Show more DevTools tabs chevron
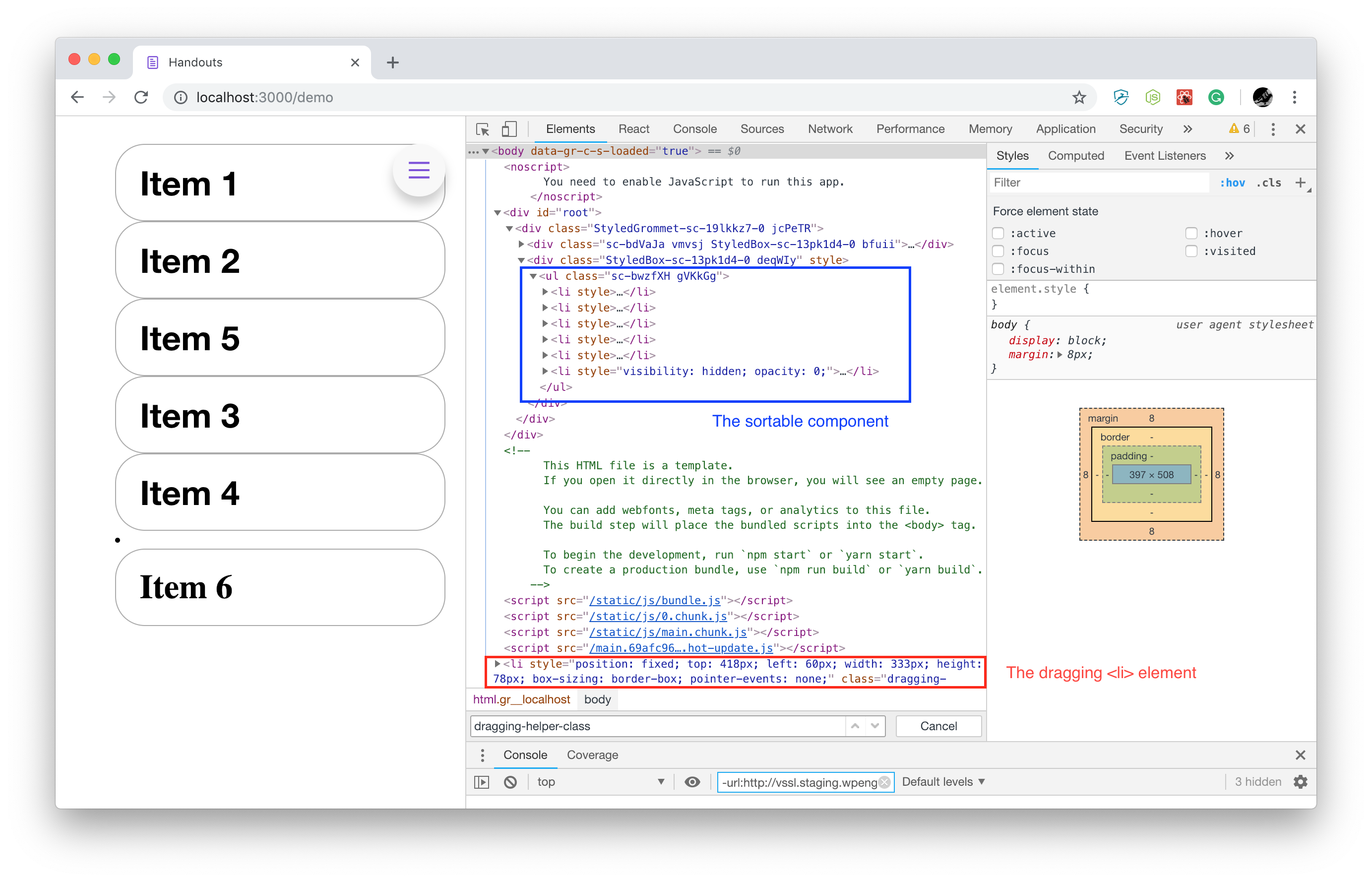 pos(1187,129)
